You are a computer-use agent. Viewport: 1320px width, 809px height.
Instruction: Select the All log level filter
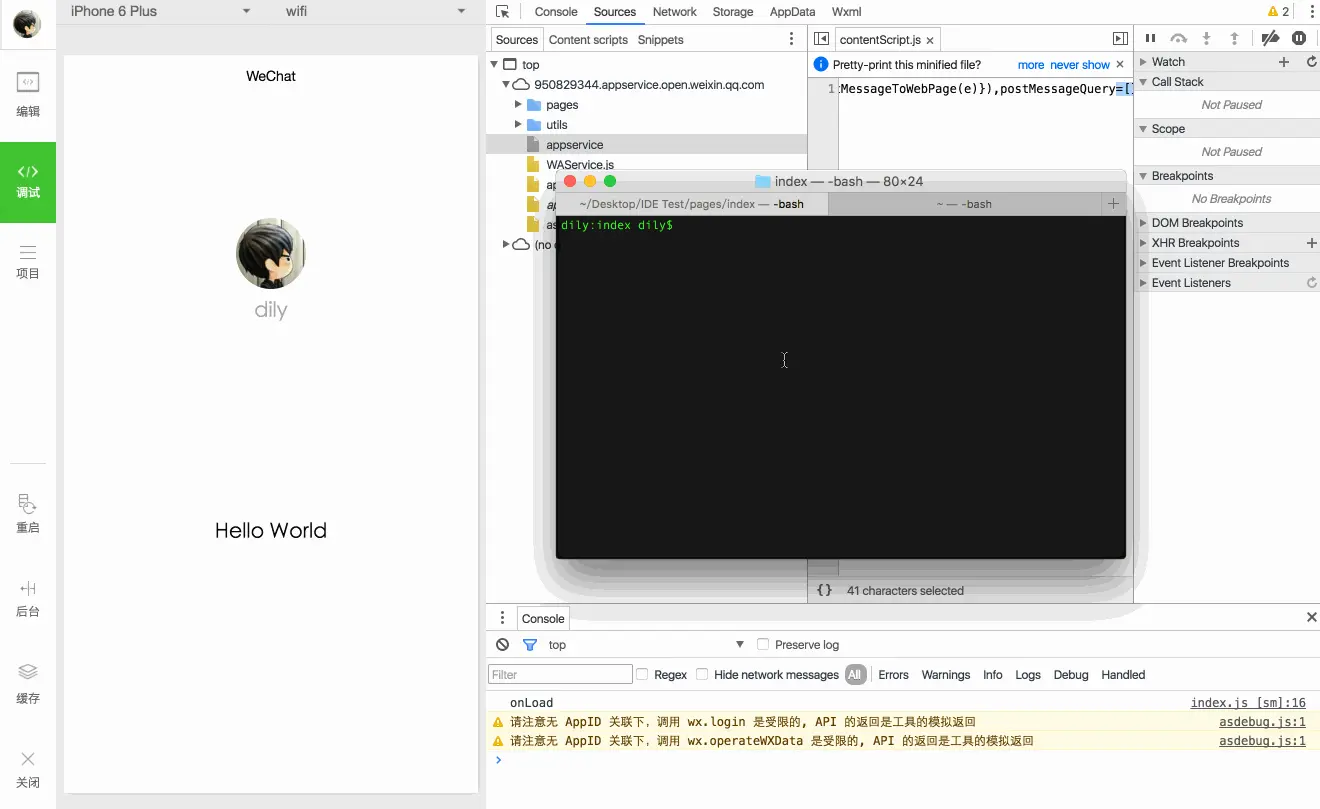pyautogui.click(x=855, y=675)
